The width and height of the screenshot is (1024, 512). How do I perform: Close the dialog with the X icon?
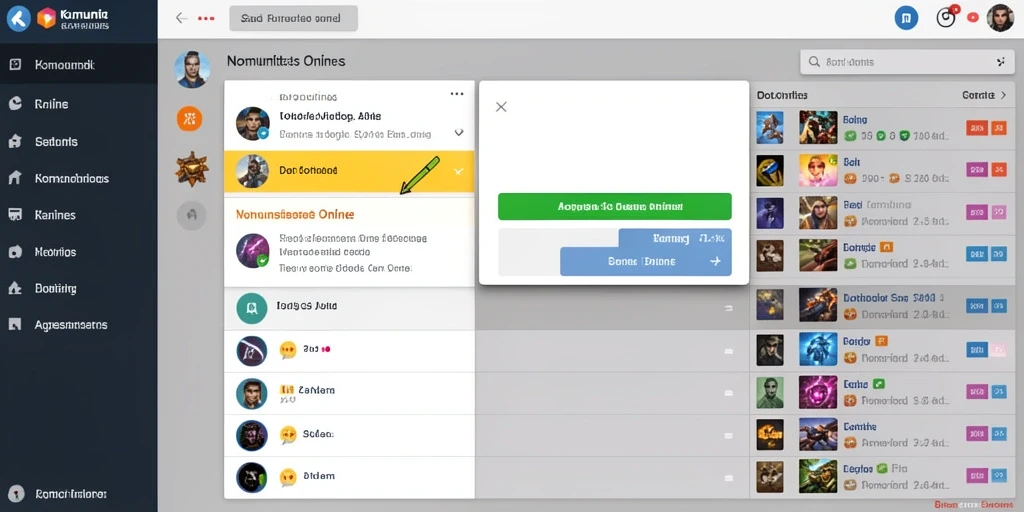(501, 106)
